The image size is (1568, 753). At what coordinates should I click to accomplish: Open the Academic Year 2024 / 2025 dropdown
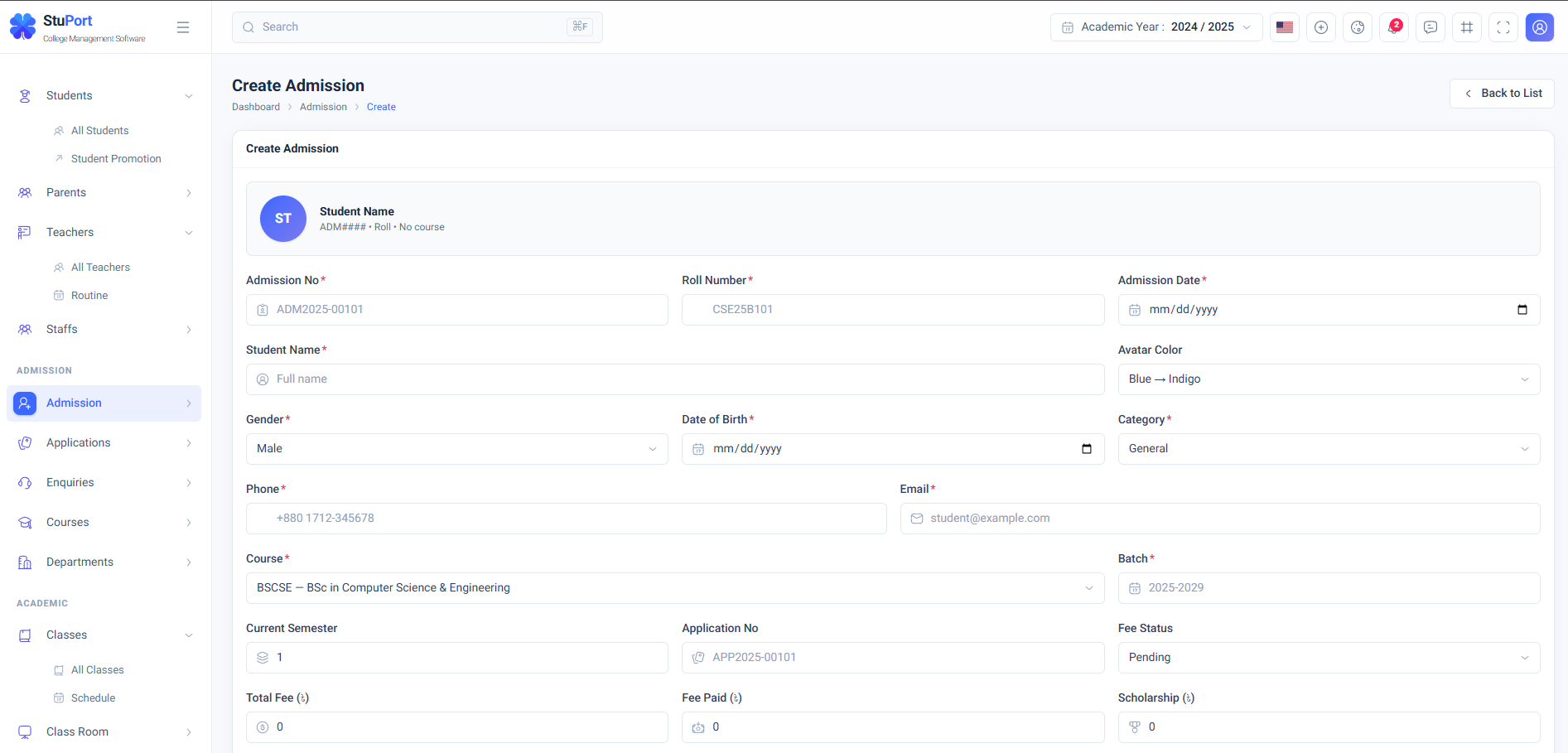(1156, 27)
